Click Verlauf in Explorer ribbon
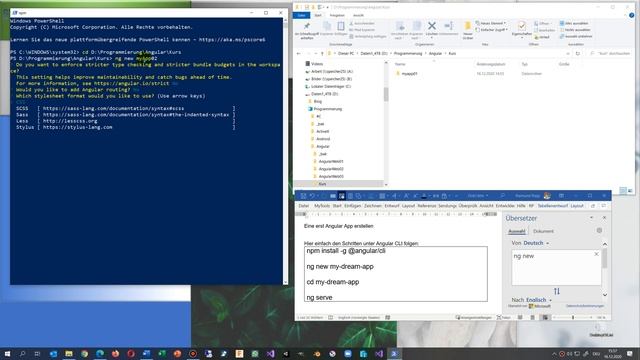The image size is (640, 360). tap(542, 37)
